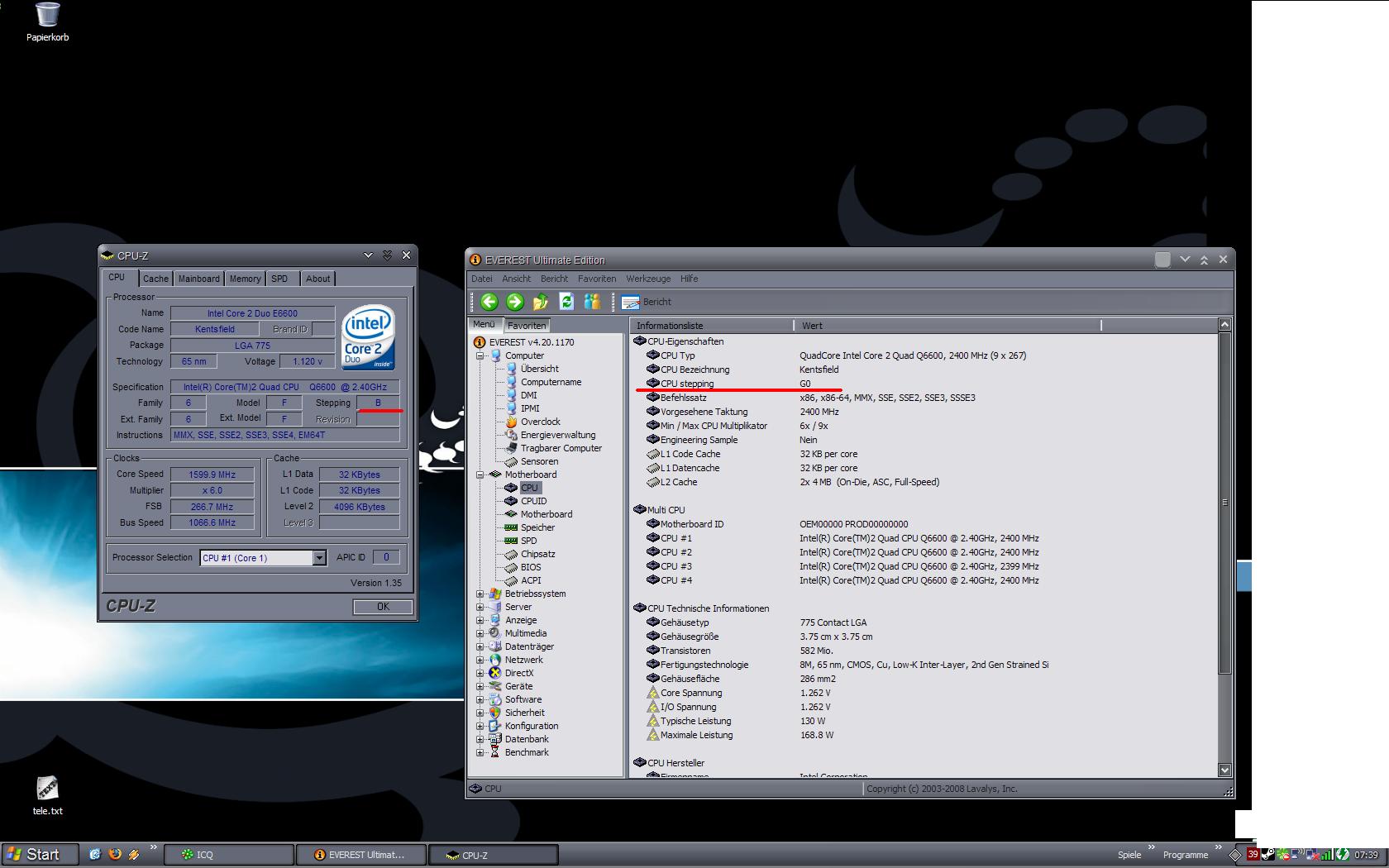1389x868 pixels.
Task: Open the Processor Selection dropdown in CPU-Z
Action: 319,558
